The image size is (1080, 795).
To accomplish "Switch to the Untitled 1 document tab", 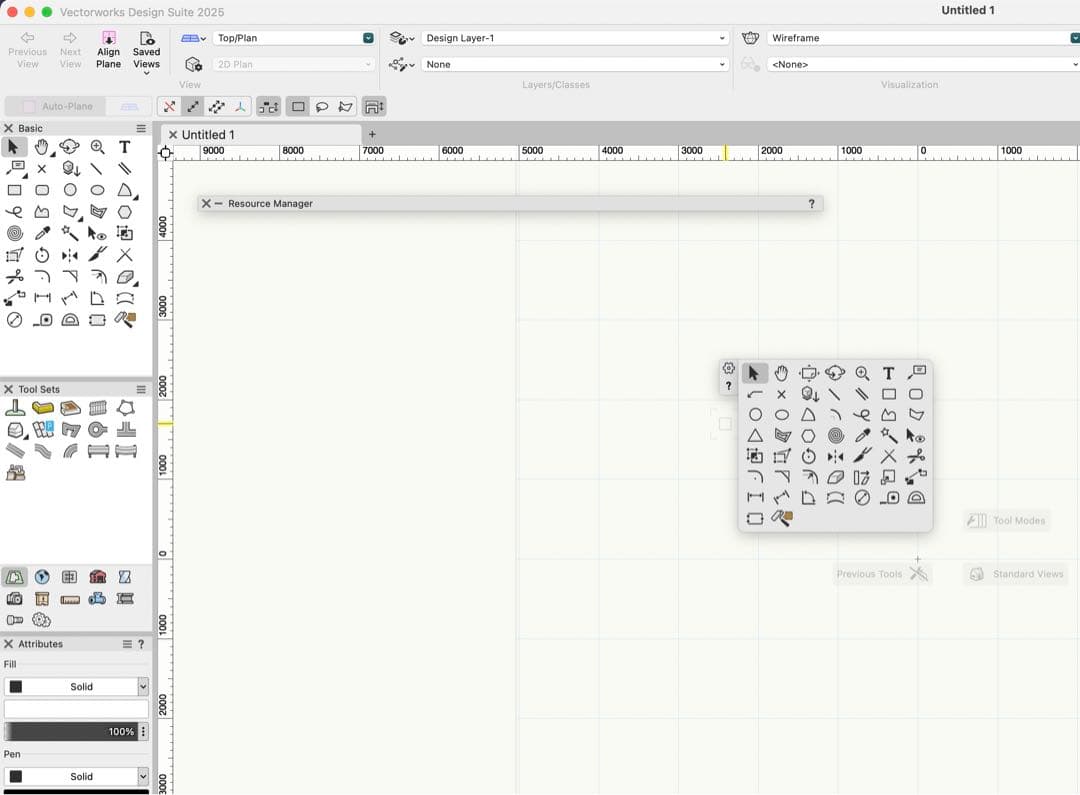I will [208, 134].
